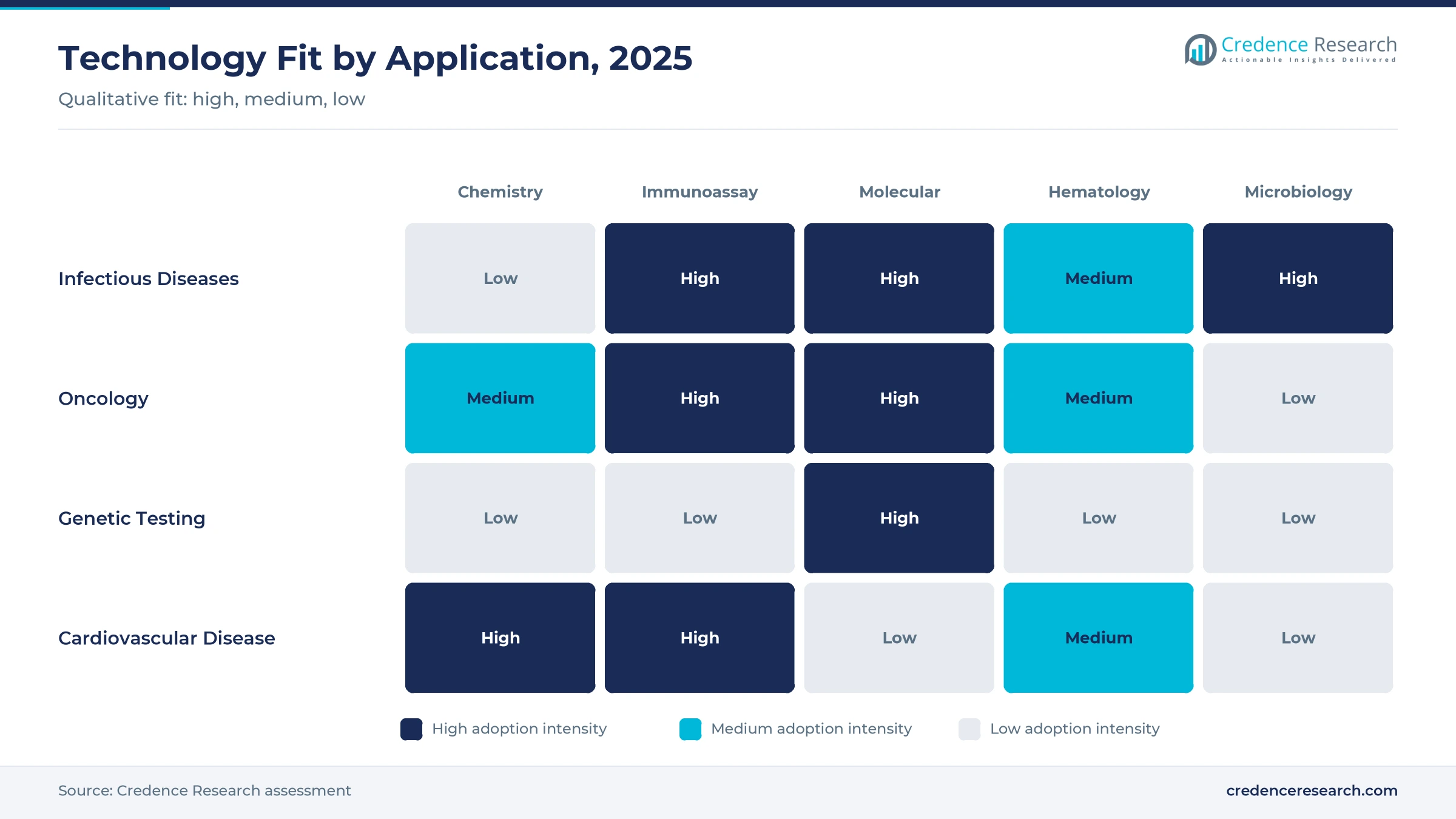The width and height of the screenshot is (1456, 819).
Task: Click the Source: Credence Research assessment note
Action: 204,790
